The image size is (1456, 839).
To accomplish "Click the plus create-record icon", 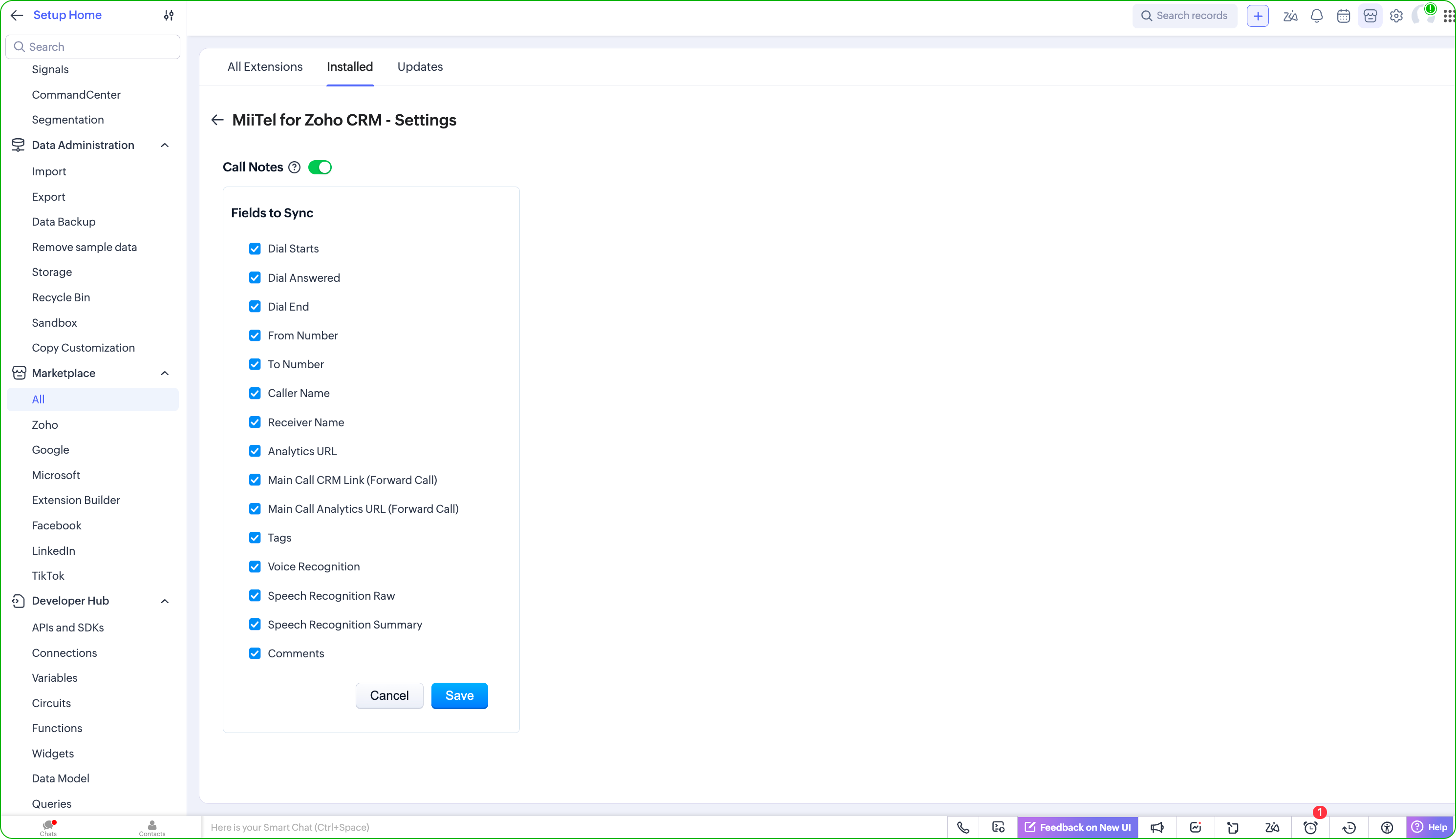I will pyautogui.click(x=1257, y=16).
